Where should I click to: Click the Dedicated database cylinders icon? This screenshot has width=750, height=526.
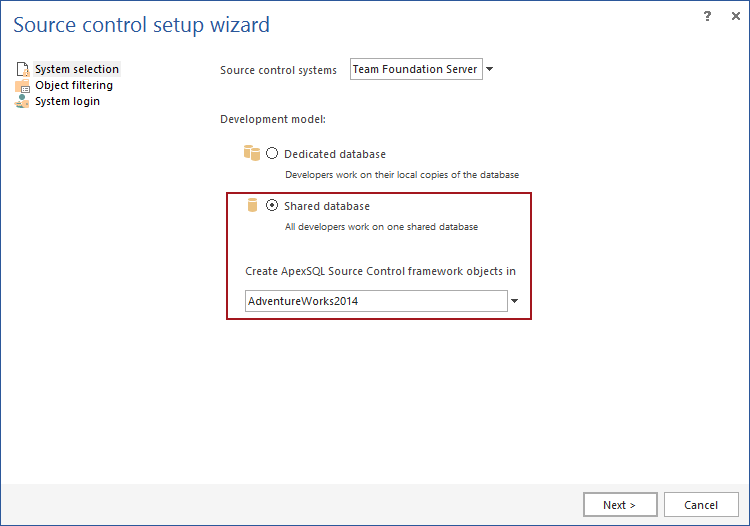point(251,153)
